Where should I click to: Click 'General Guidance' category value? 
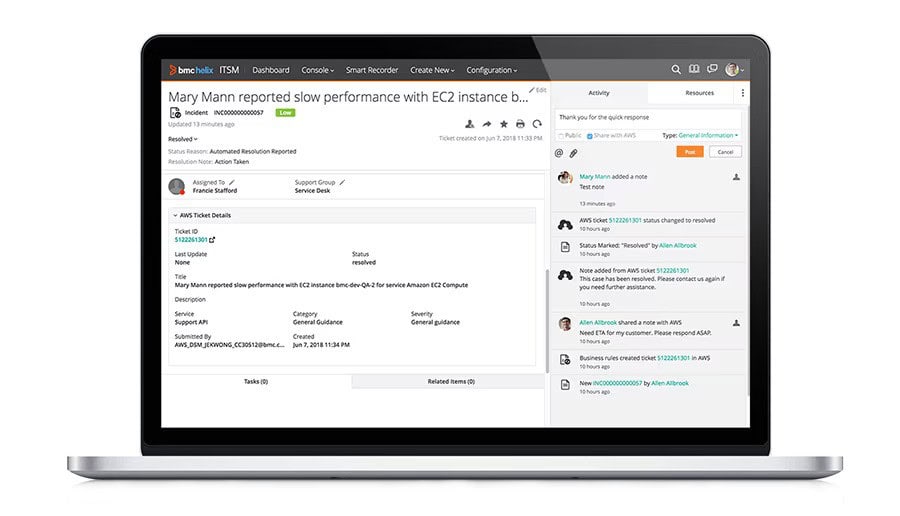(317, 323)
